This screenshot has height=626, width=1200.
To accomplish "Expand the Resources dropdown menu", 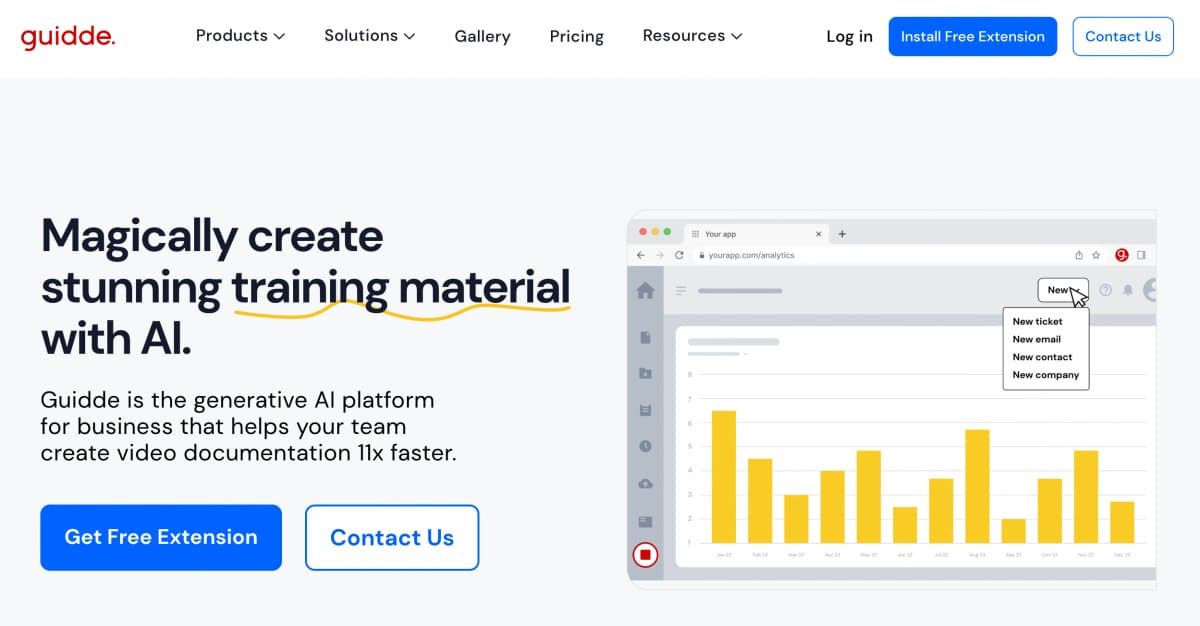I will pos(692,36).
